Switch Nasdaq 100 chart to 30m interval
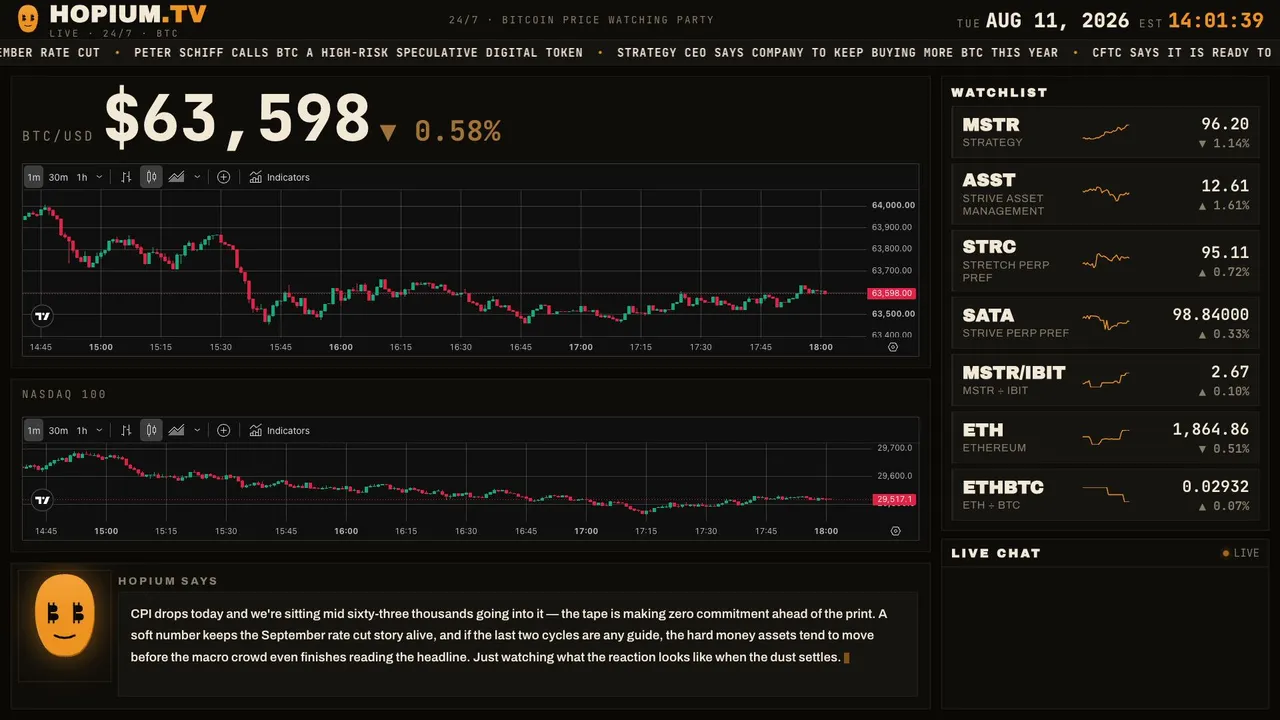The height and width of the screenshot is (720, 1280). pyautogui.click(x=58, y=430)
